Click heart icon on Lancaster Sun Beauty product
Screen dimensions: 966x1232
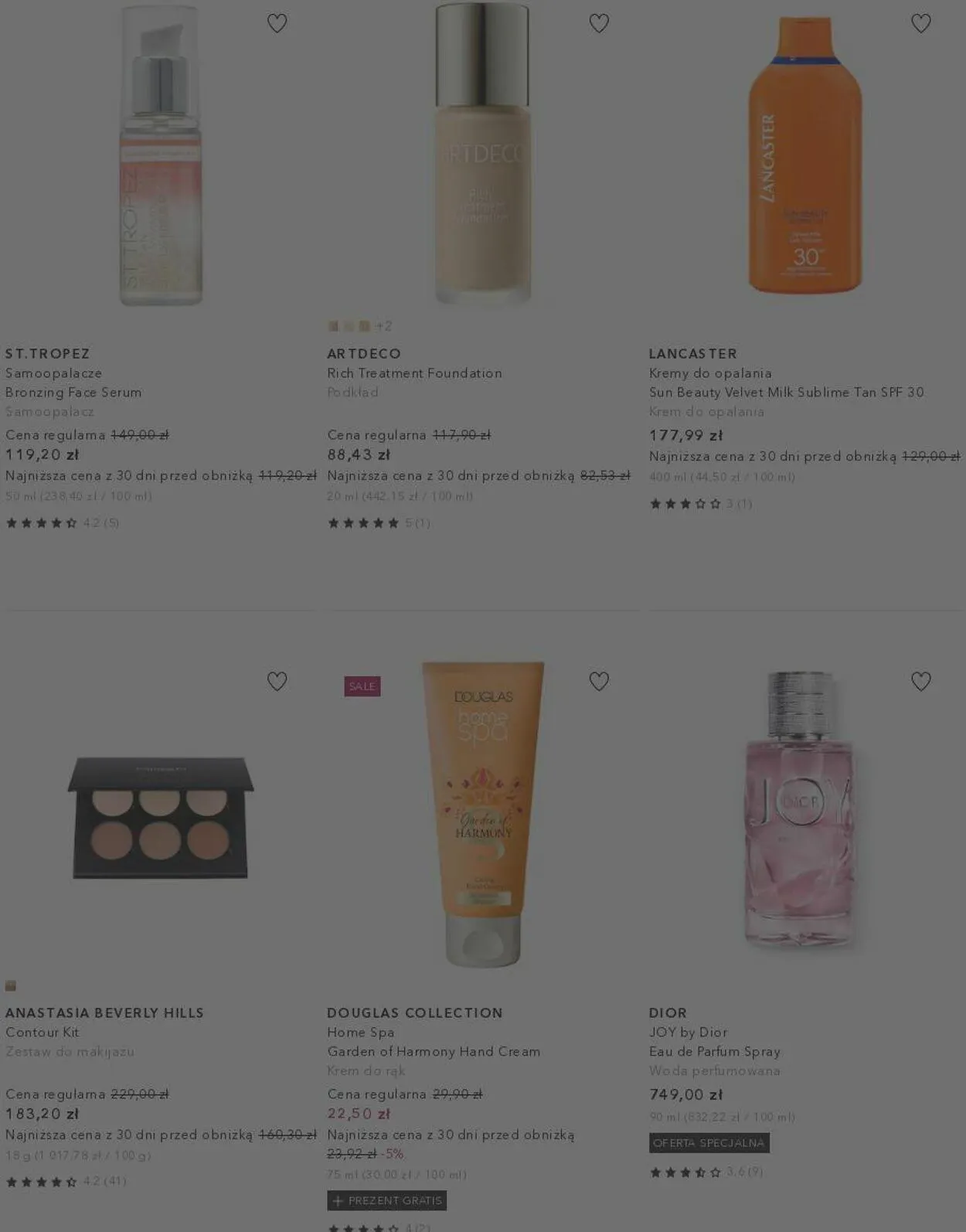(x=920, y=23)
